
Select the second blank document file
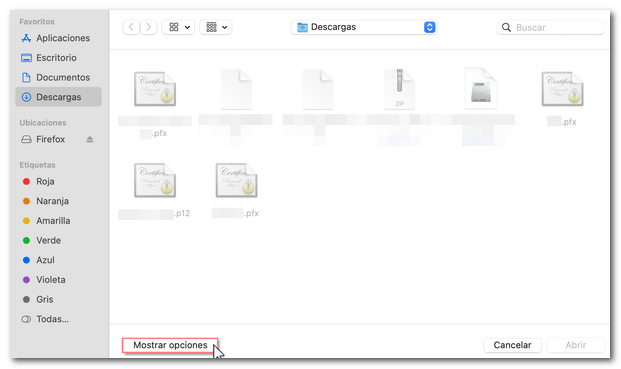tap(318, 89)
